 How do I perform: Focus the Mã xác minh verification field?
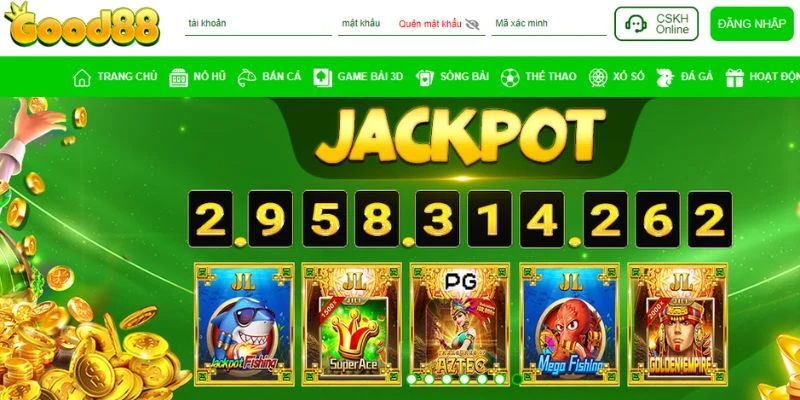click(549, 23)
